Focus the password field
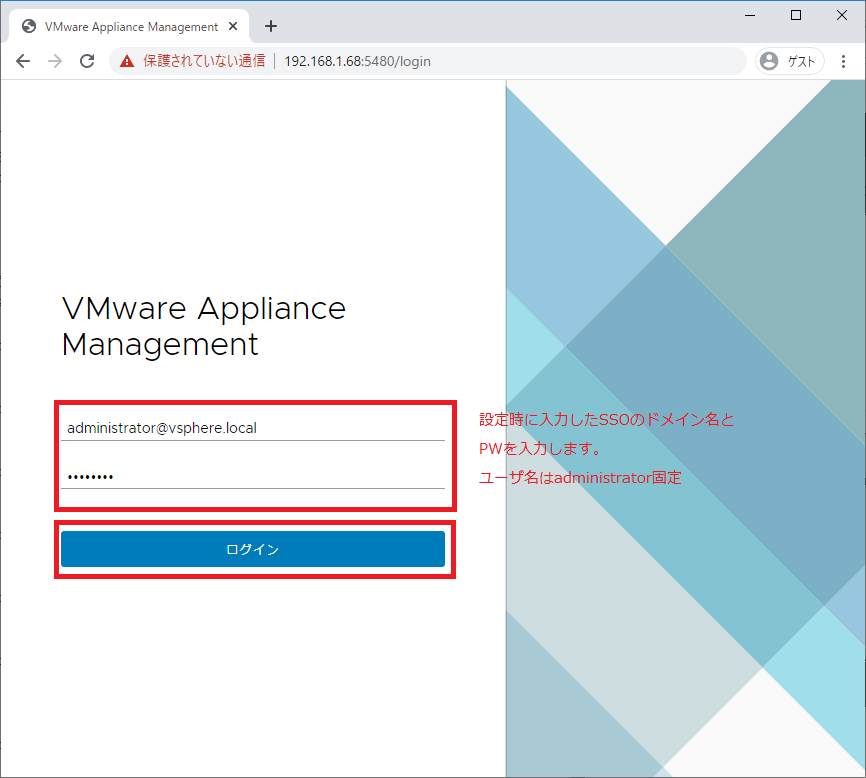 (x=253, y=476)
